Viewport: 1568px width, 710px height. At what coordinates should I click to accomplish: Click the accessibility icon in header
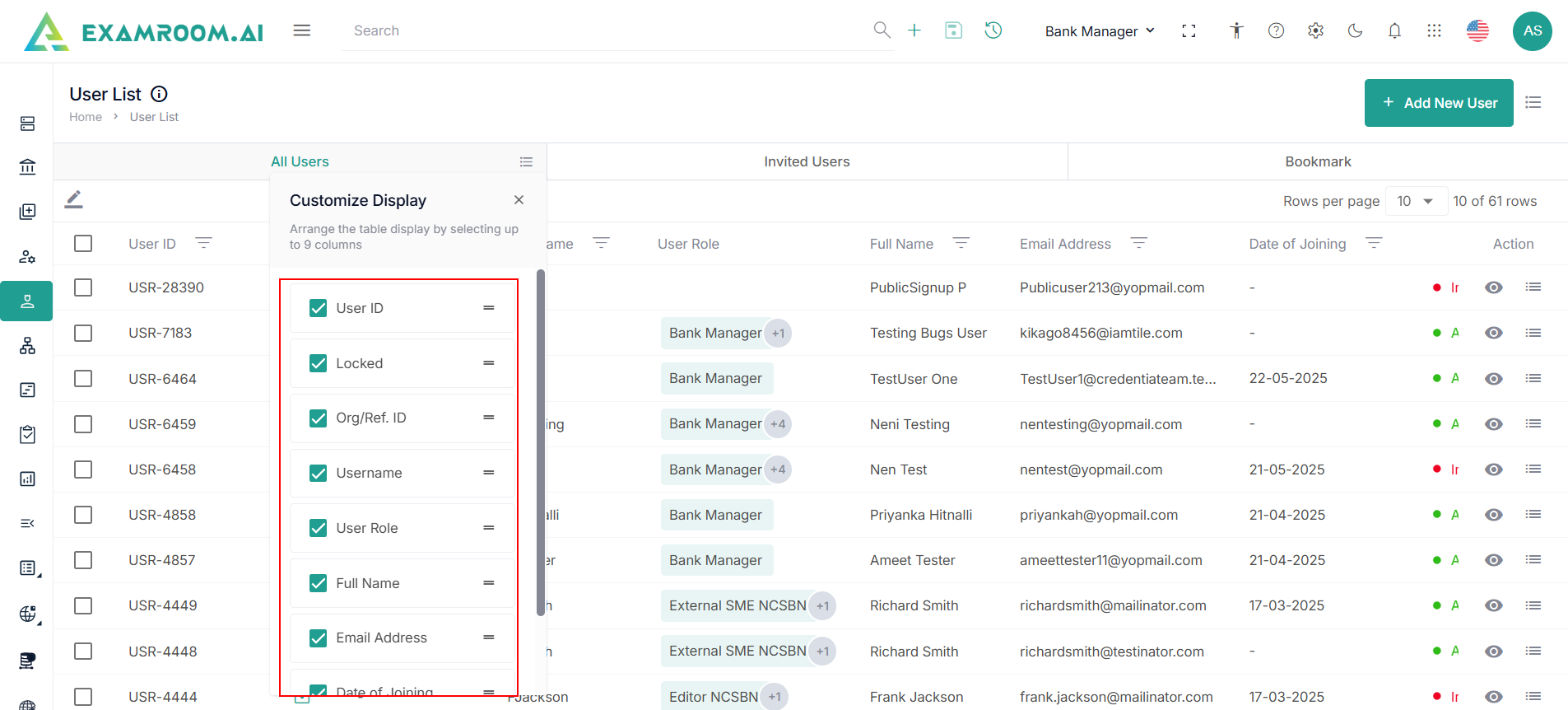tap(1236, 30)
